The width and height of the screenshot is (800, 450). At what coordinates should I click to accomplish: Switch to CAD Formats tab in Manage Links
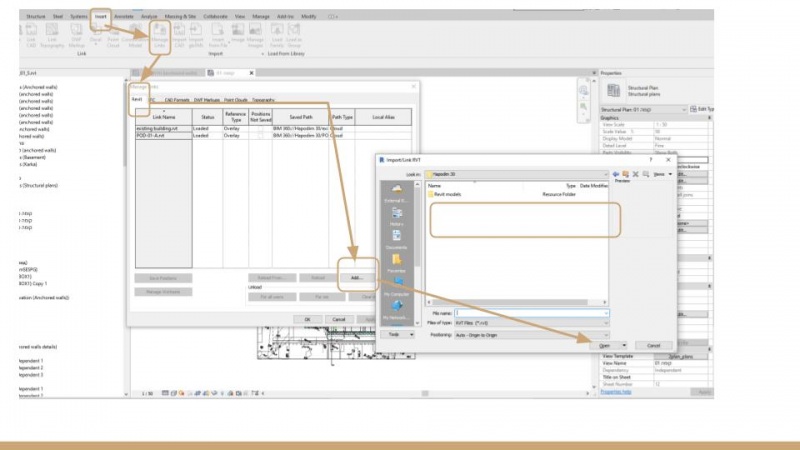point(178,99)
